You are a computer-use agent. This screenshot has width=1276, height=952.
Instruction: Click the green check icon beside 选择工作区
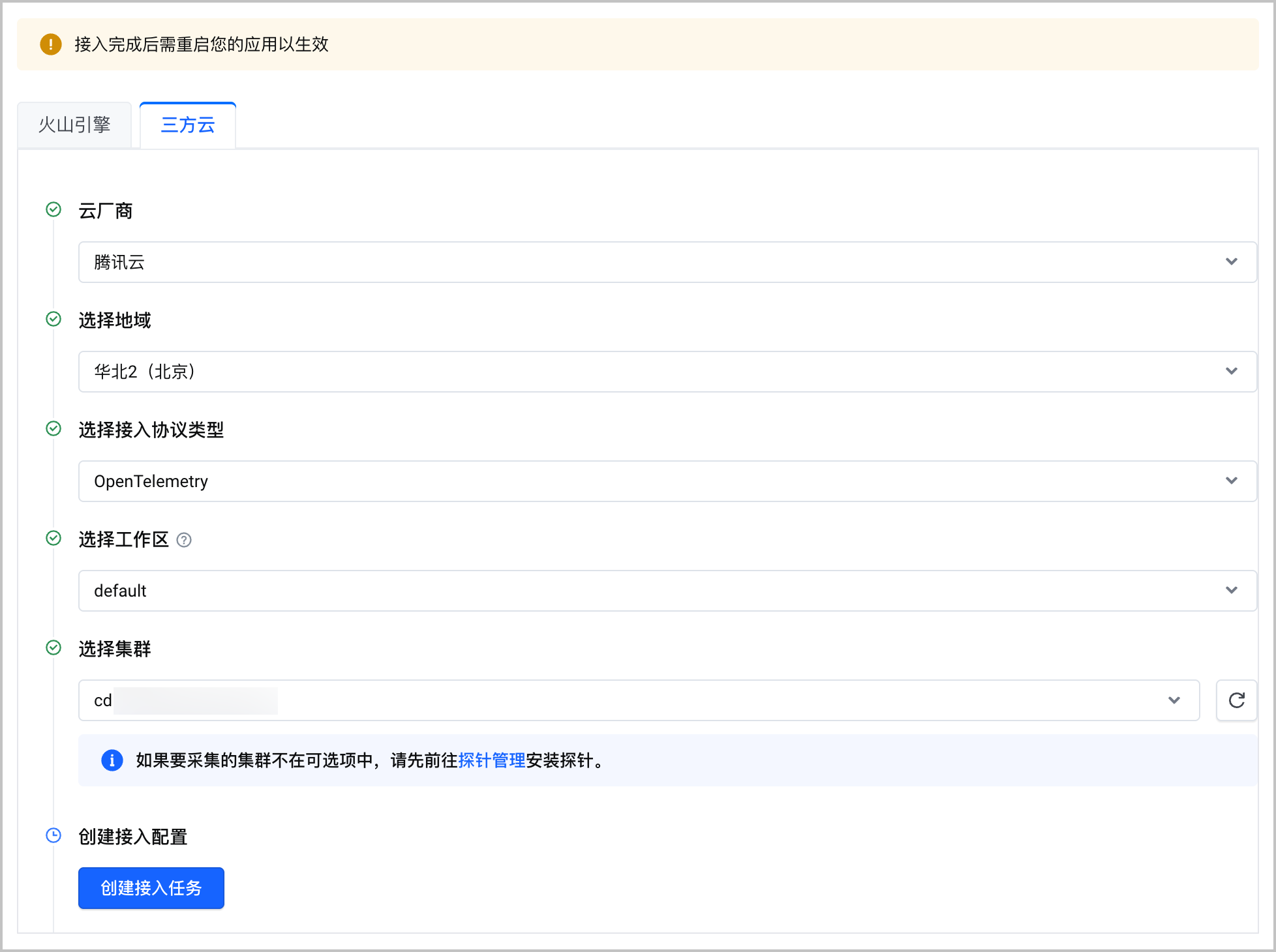coord(53,538)
